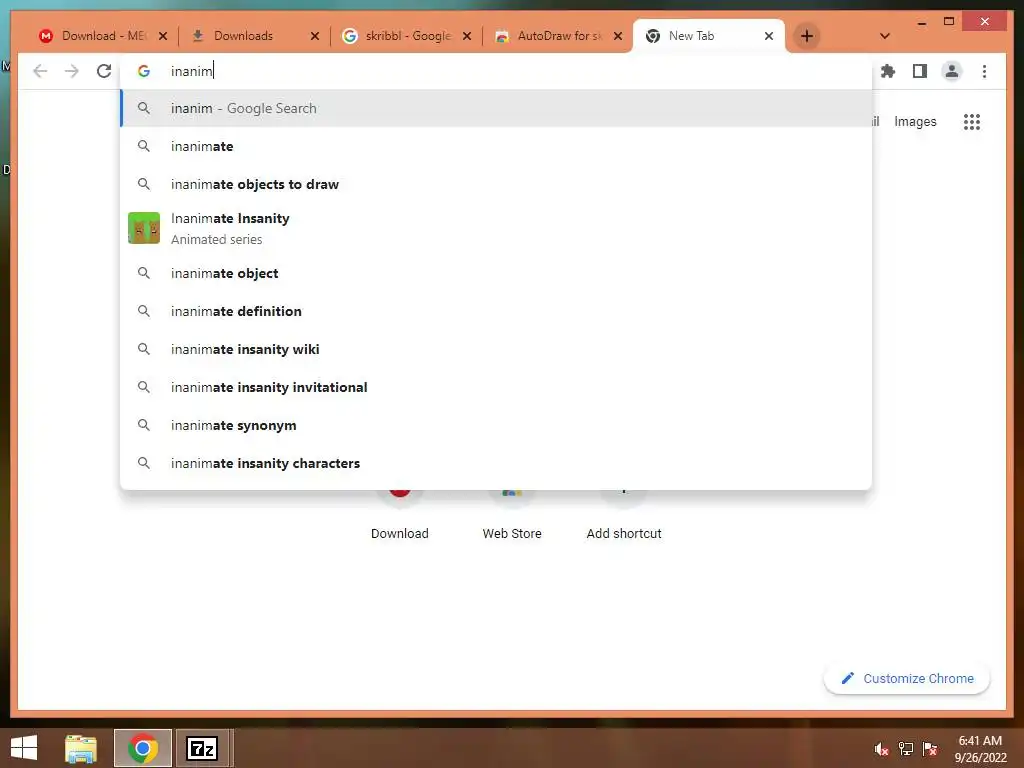The image size is (1024, 768).
Task: Open File Explorer from the taskbar
Action: tap(81, 748)
